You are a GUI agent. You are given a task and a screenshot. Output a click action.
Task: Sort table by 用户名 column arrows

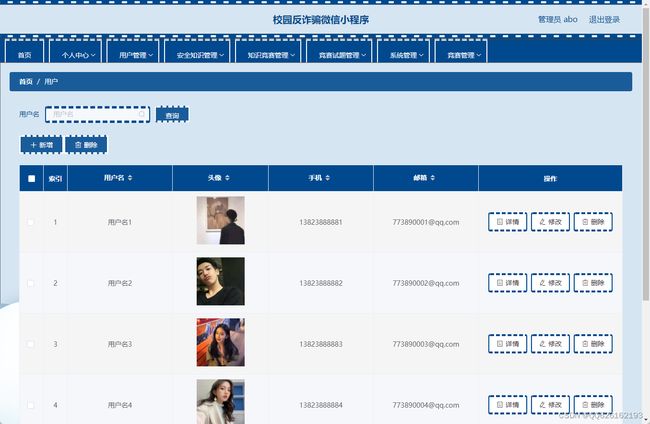130,178
